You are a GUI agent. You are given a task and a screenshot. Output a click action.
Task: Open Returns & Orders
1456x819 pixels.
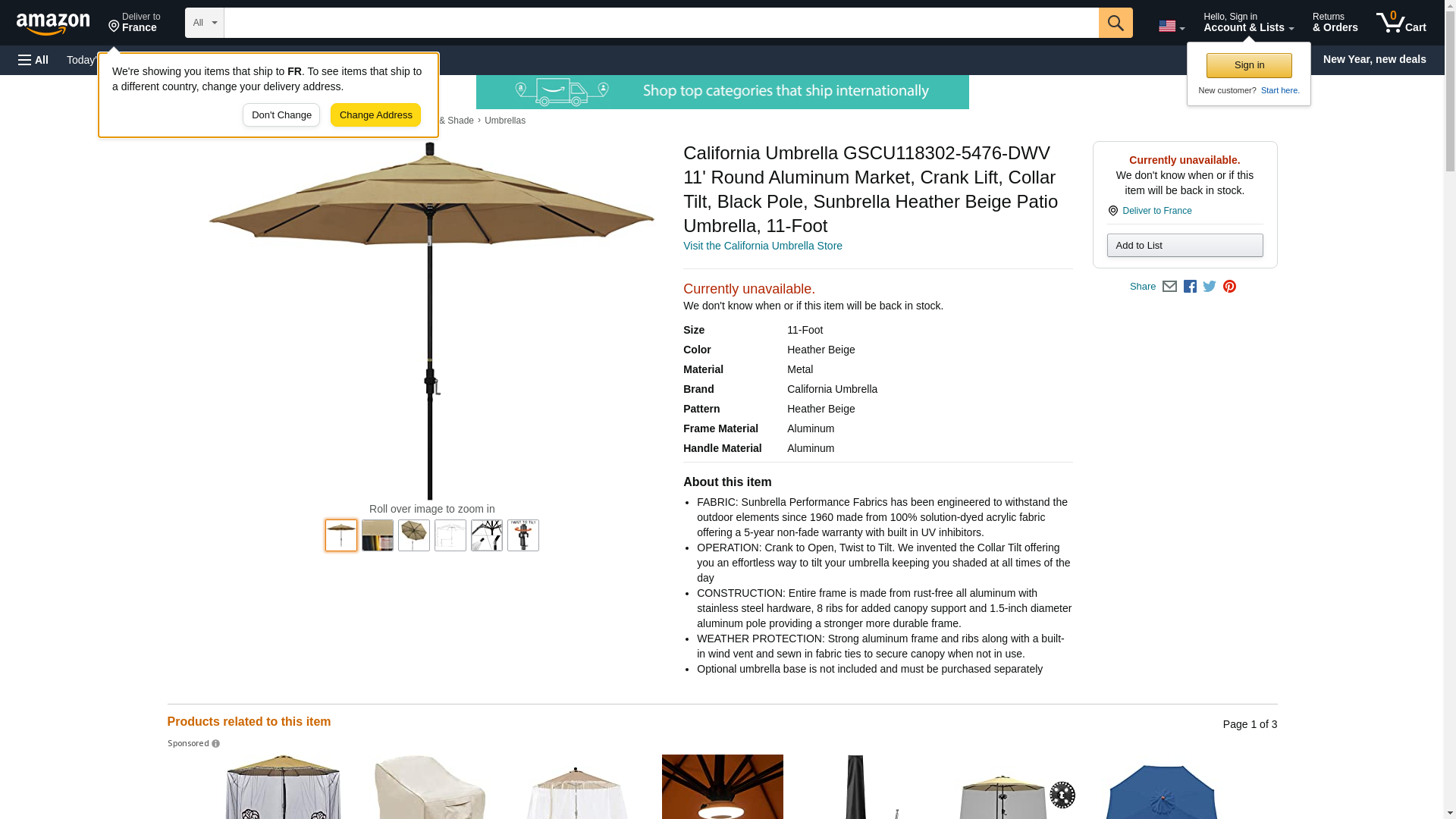pyautogui.click(x=1335, y=23)
